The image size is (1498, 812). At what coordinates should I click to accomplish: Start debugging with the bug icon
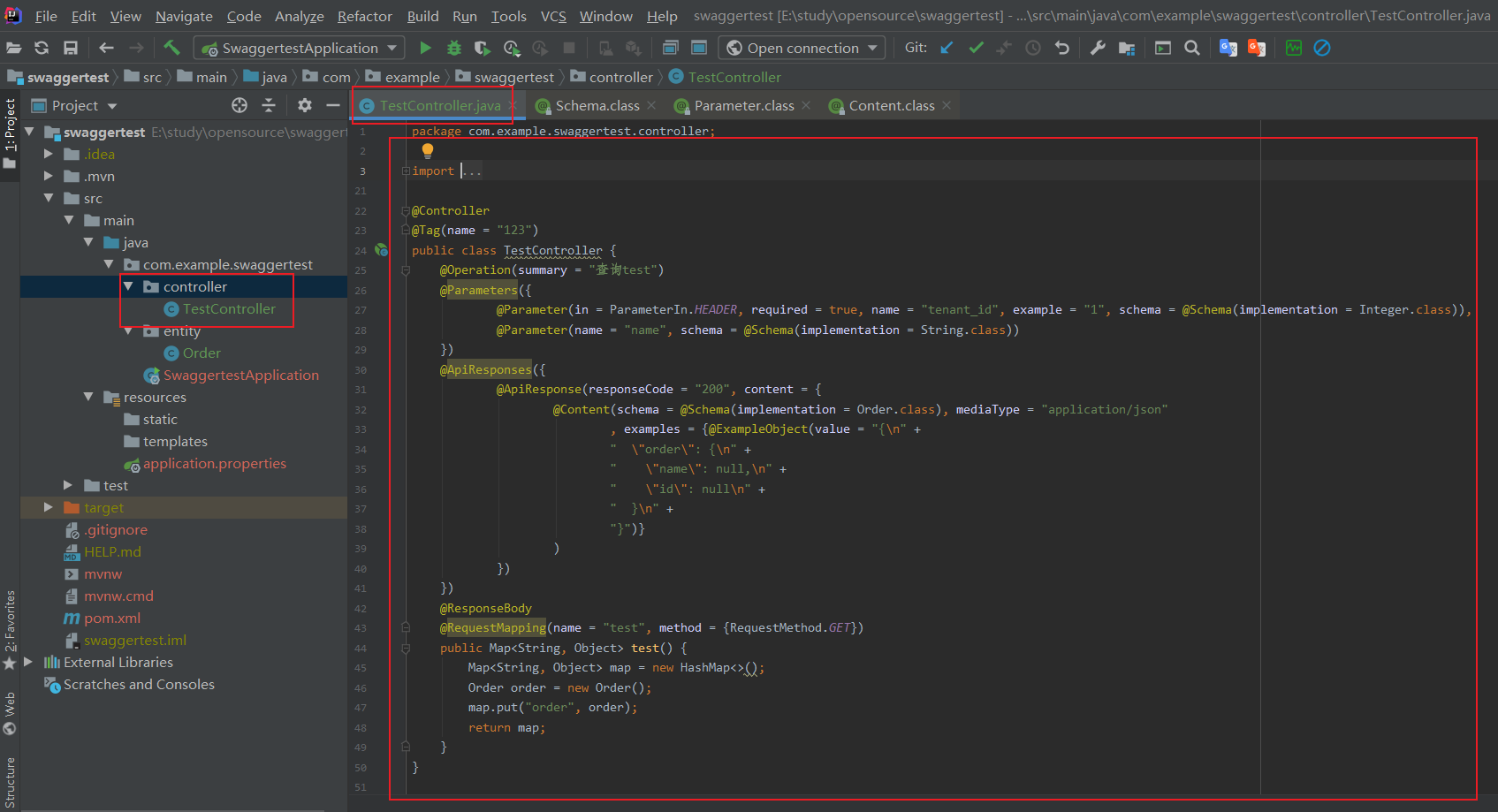click(x=454, y=48)
